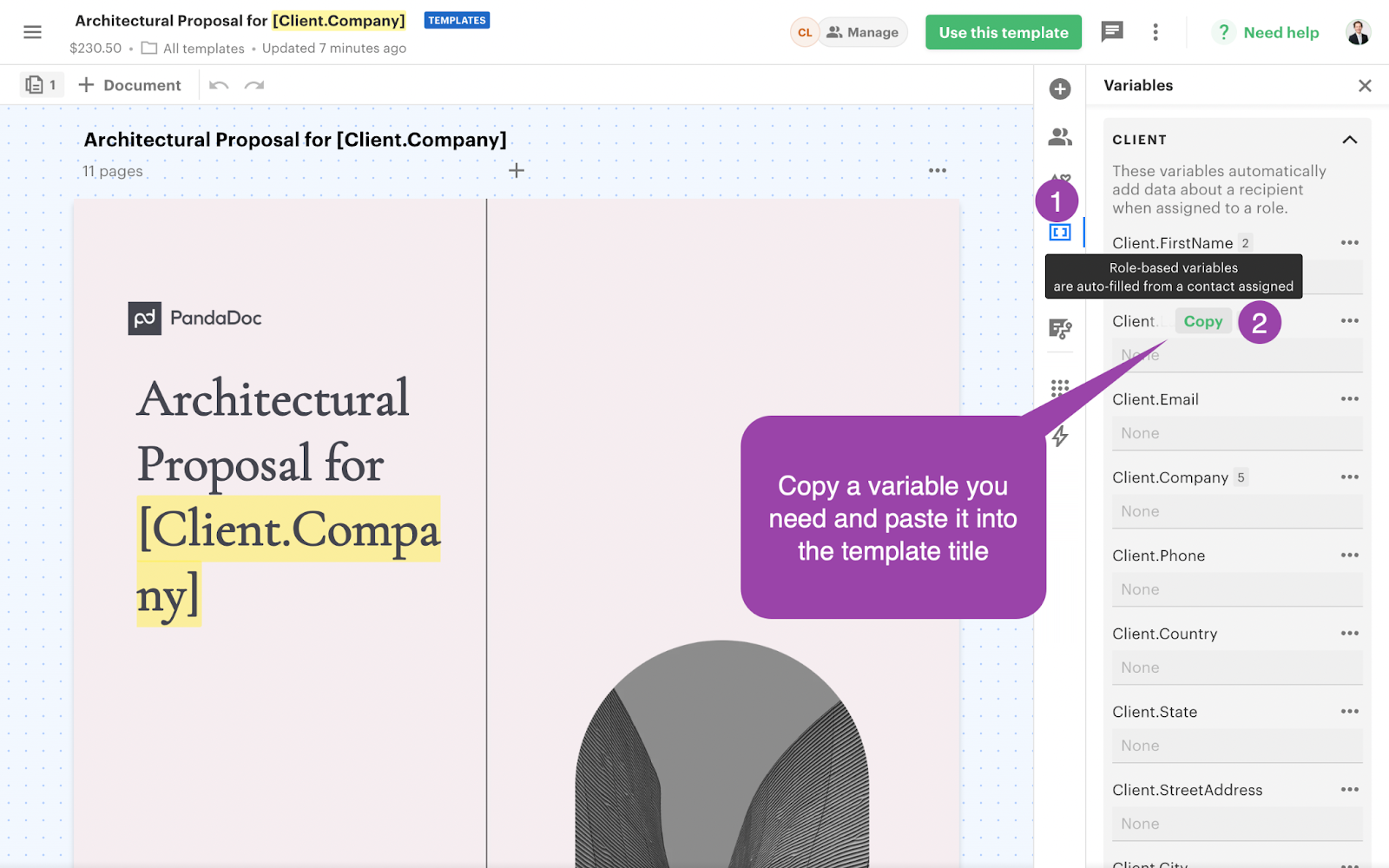
Task: Click the redo arrow icon
Action: [254, 85]
